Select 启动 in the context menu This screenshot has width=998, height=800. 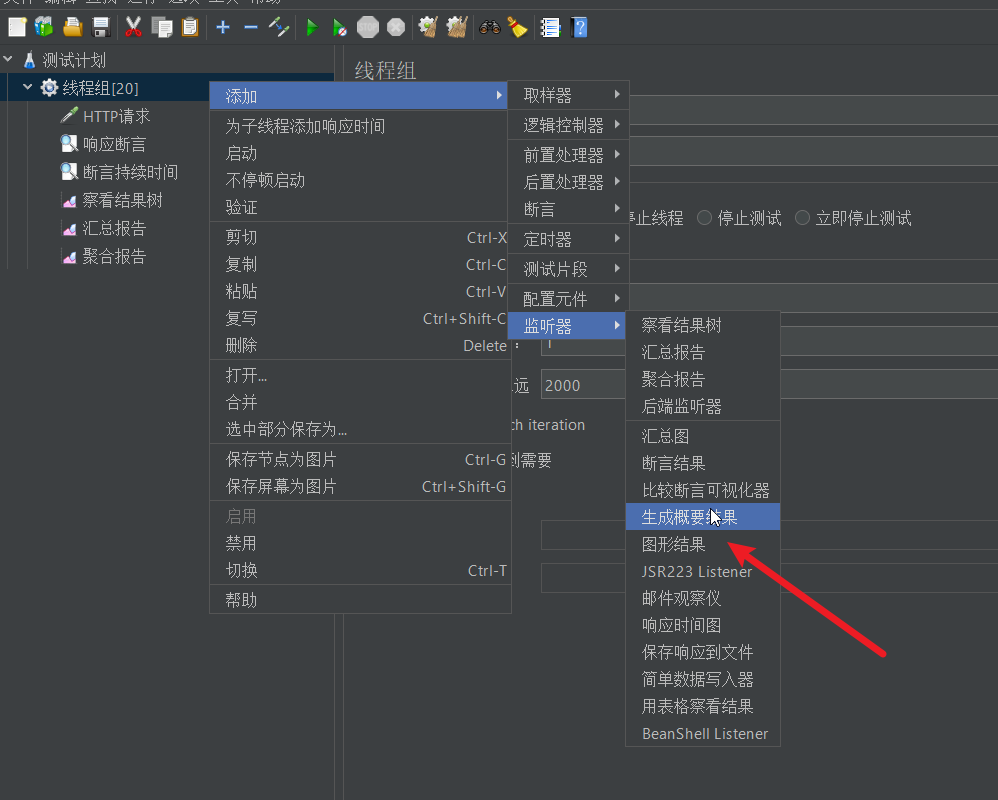tap(360, 153)
